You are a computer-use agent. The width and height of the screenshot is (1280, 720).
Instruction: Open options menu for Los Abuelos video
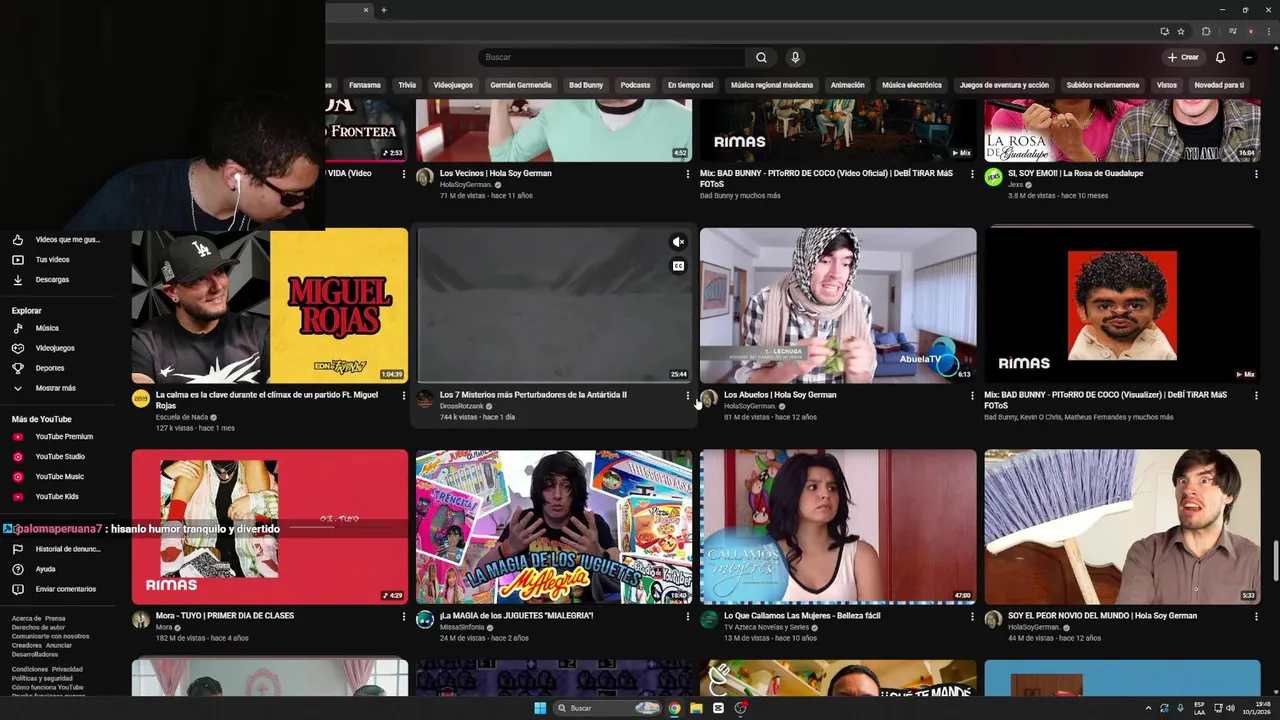(972, 396)
